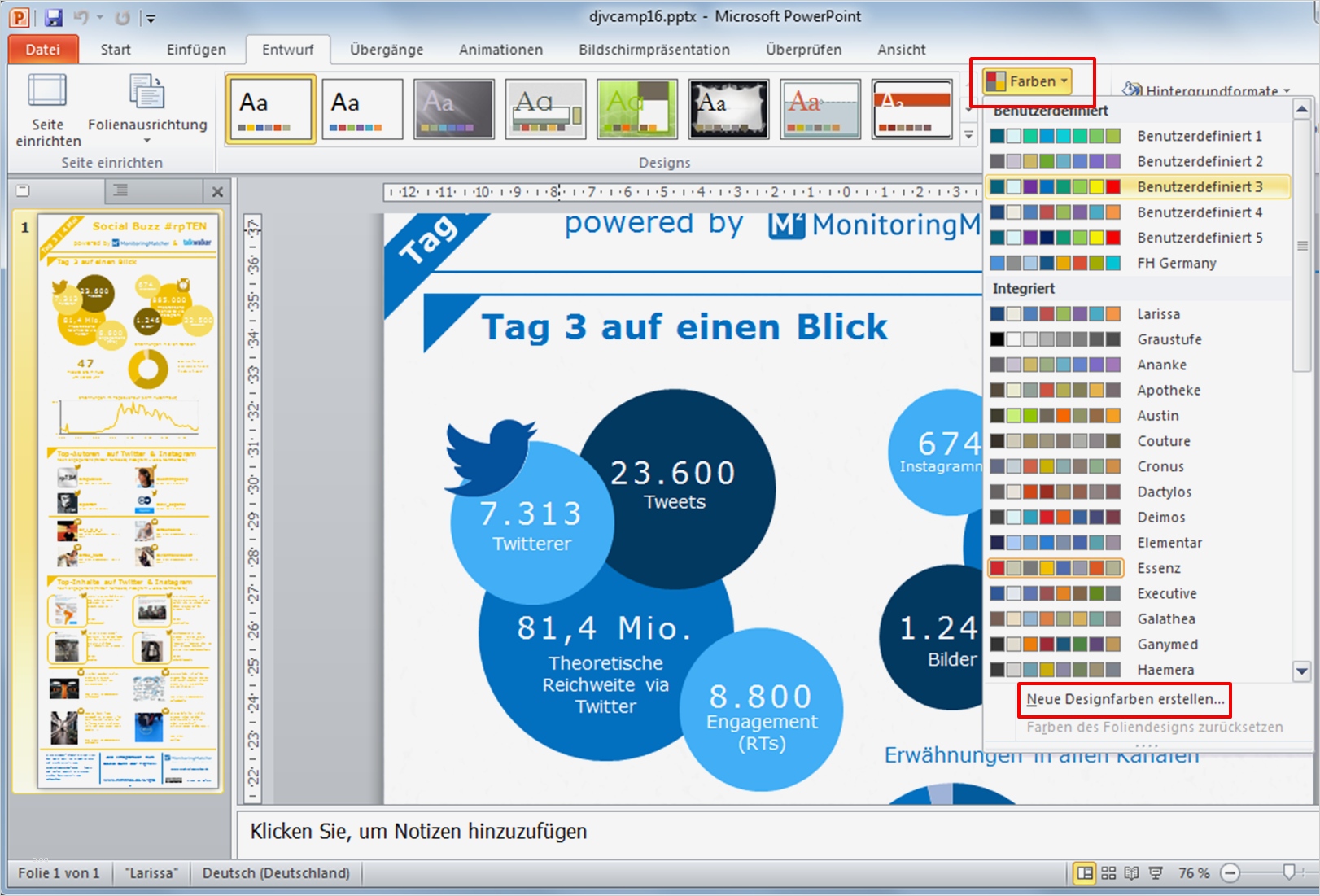Switch to the Outline pane tab
Screen dimensions: 1320x896
point(120,191)
